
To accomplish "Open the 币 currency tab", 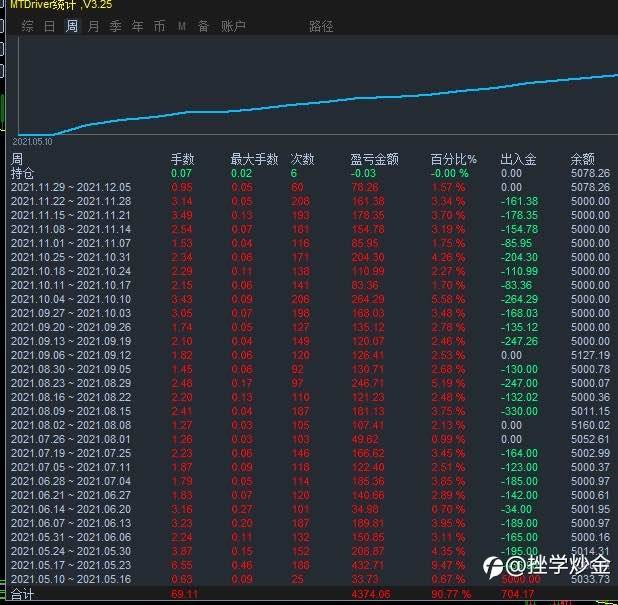I will [x=159, y=26].
